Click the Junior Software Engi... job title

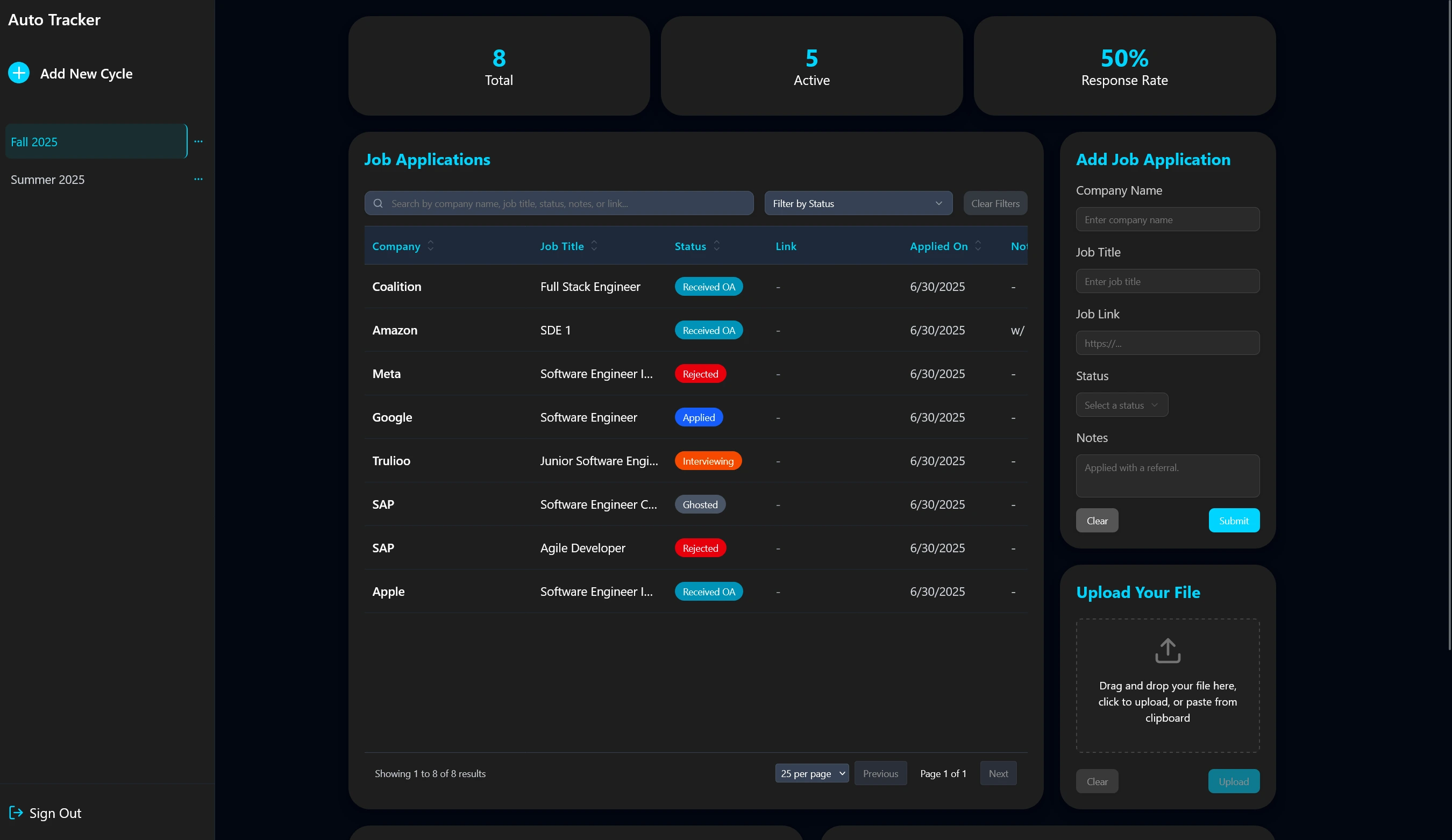599,461
